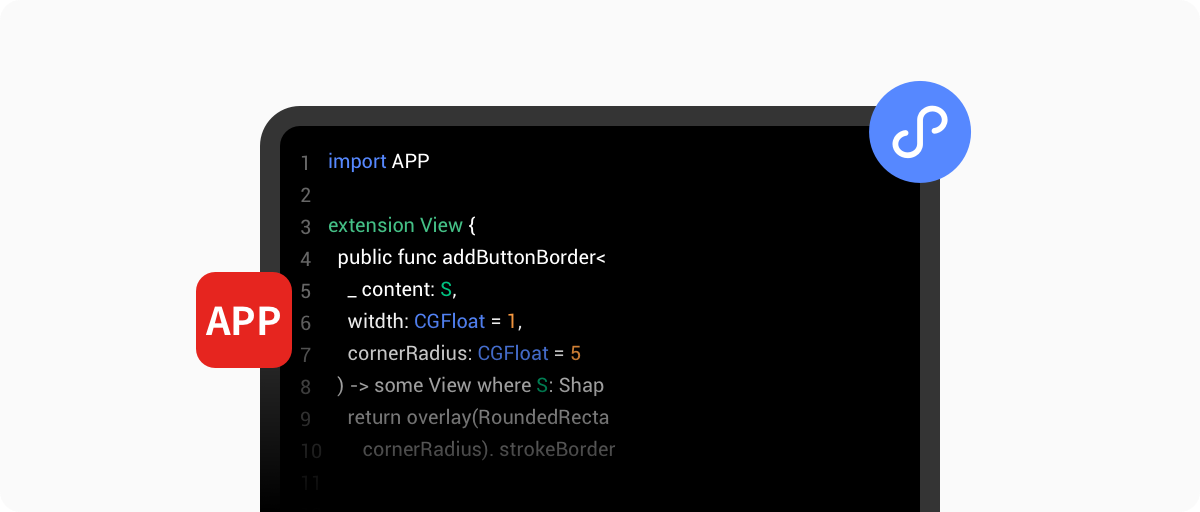Click the orange value 5
The height and width of the screenshot is (512, 1200).
(576, 353)
